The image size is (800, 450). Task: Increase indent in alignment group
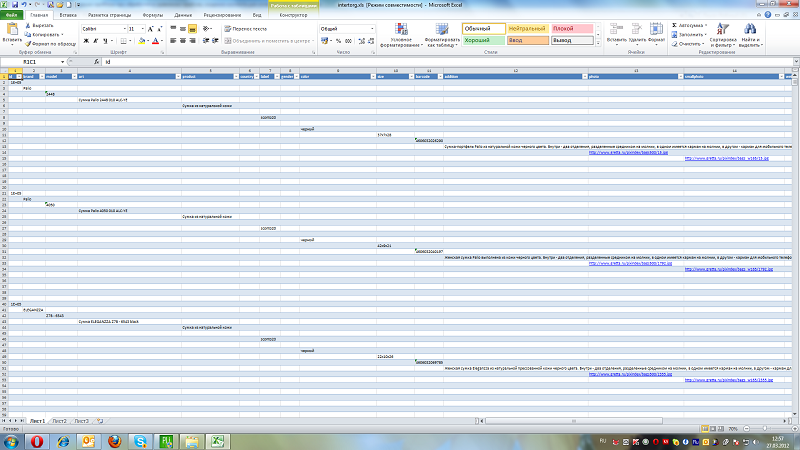(215, 40)
